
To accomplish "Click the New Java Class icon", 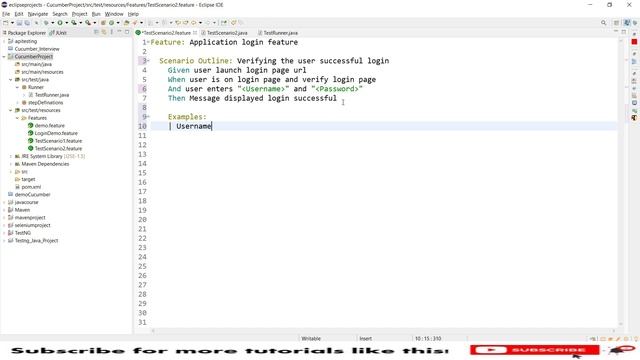I will point(111,23).
